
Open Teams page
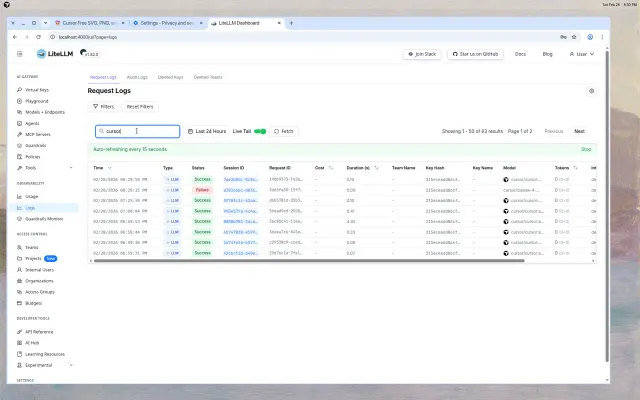click(31, 247)
